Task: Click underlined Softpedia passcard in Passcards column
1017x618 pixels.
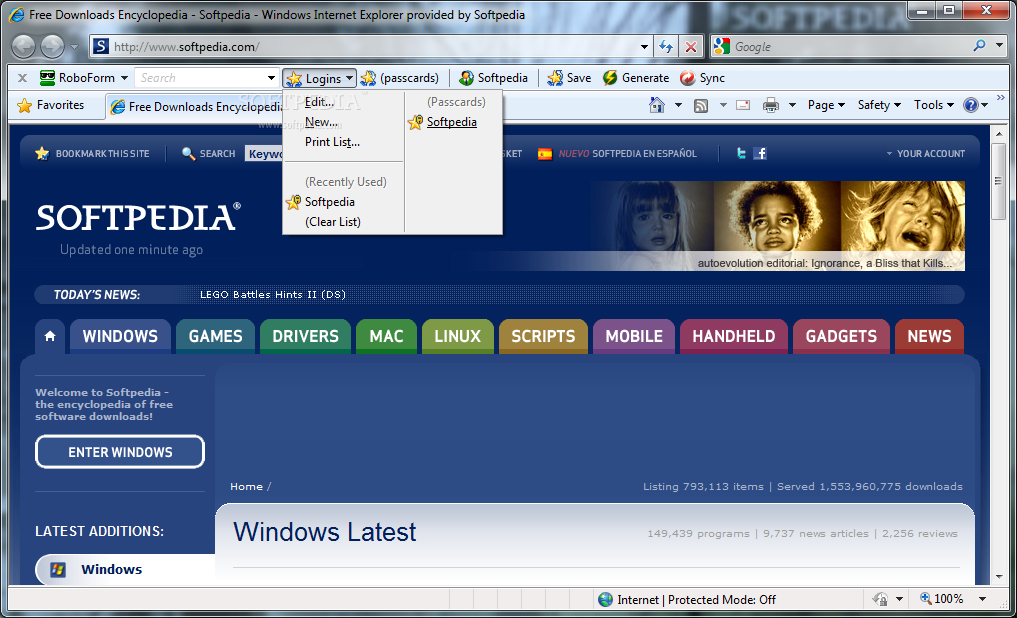Action: click(x=451, y=122)
